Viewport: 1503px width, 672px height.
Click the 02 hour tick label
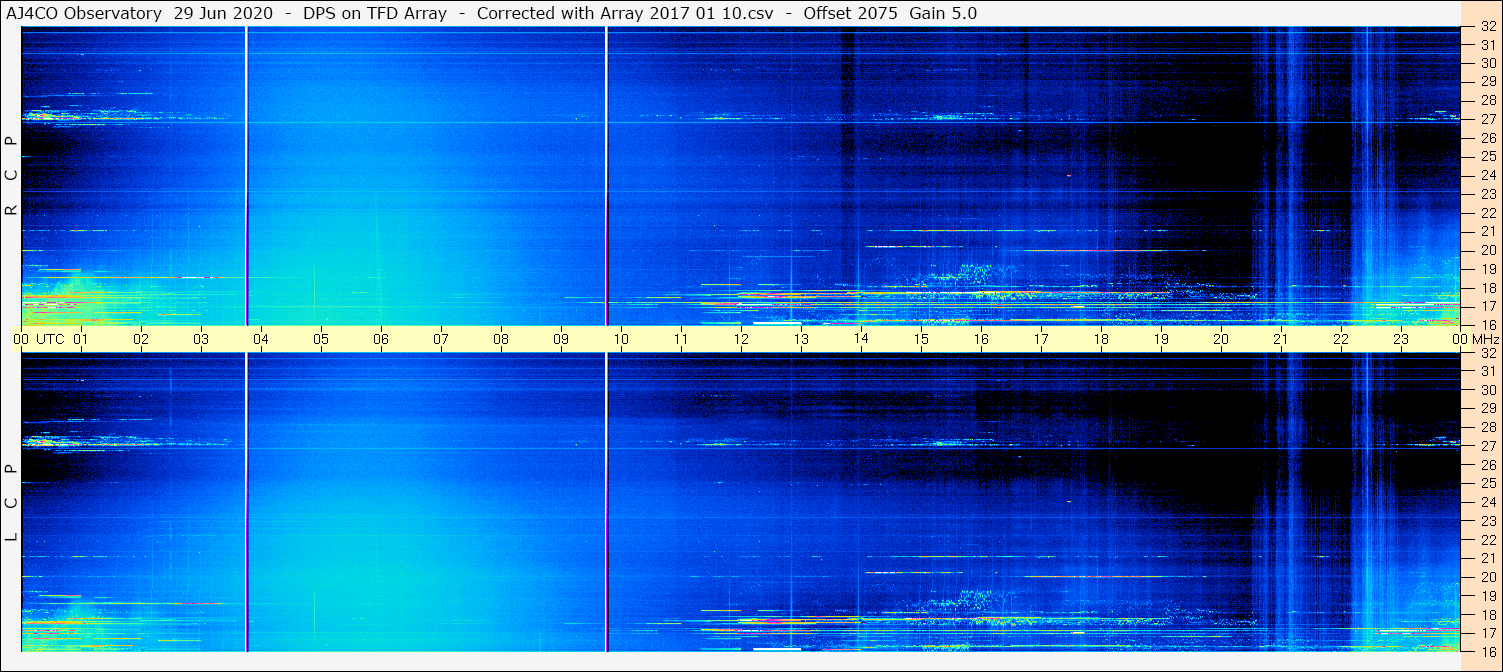[x=141, y=339]
